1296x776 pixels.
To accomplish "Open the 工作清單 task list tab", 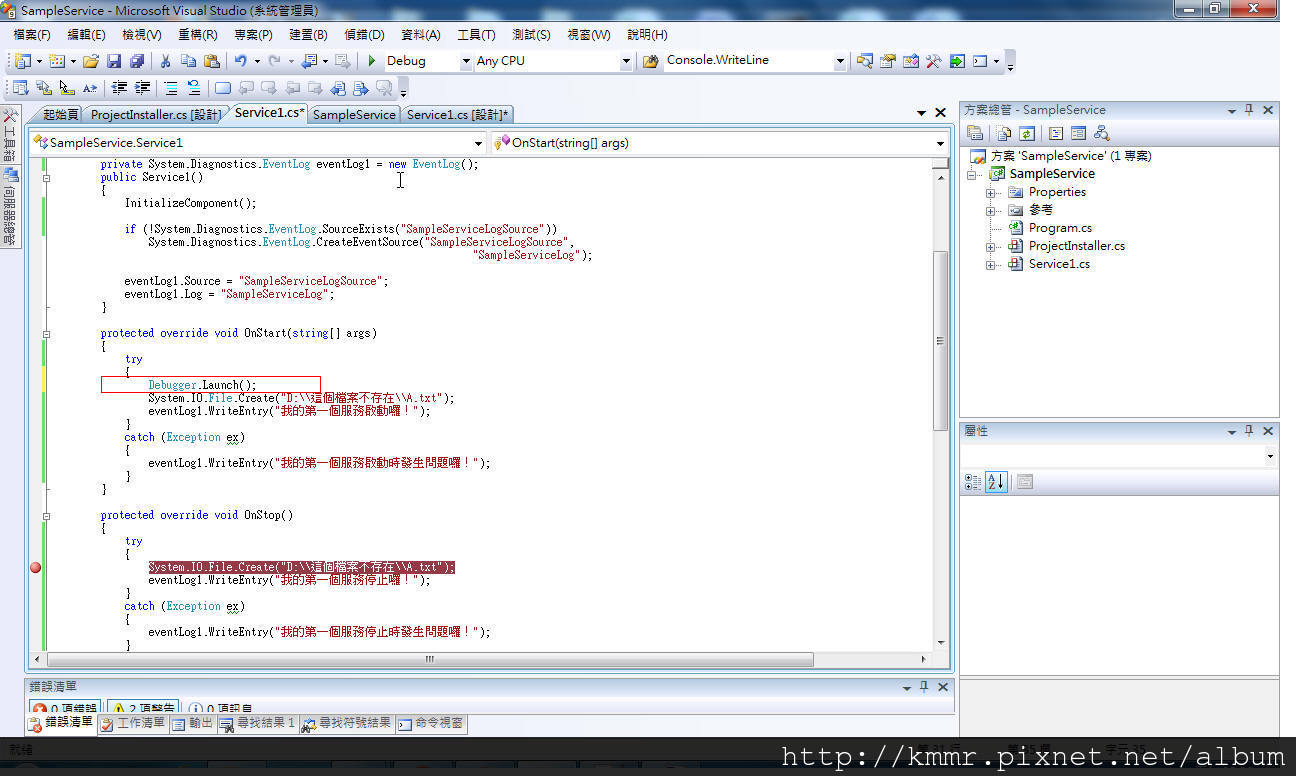I will coord(133,723).
